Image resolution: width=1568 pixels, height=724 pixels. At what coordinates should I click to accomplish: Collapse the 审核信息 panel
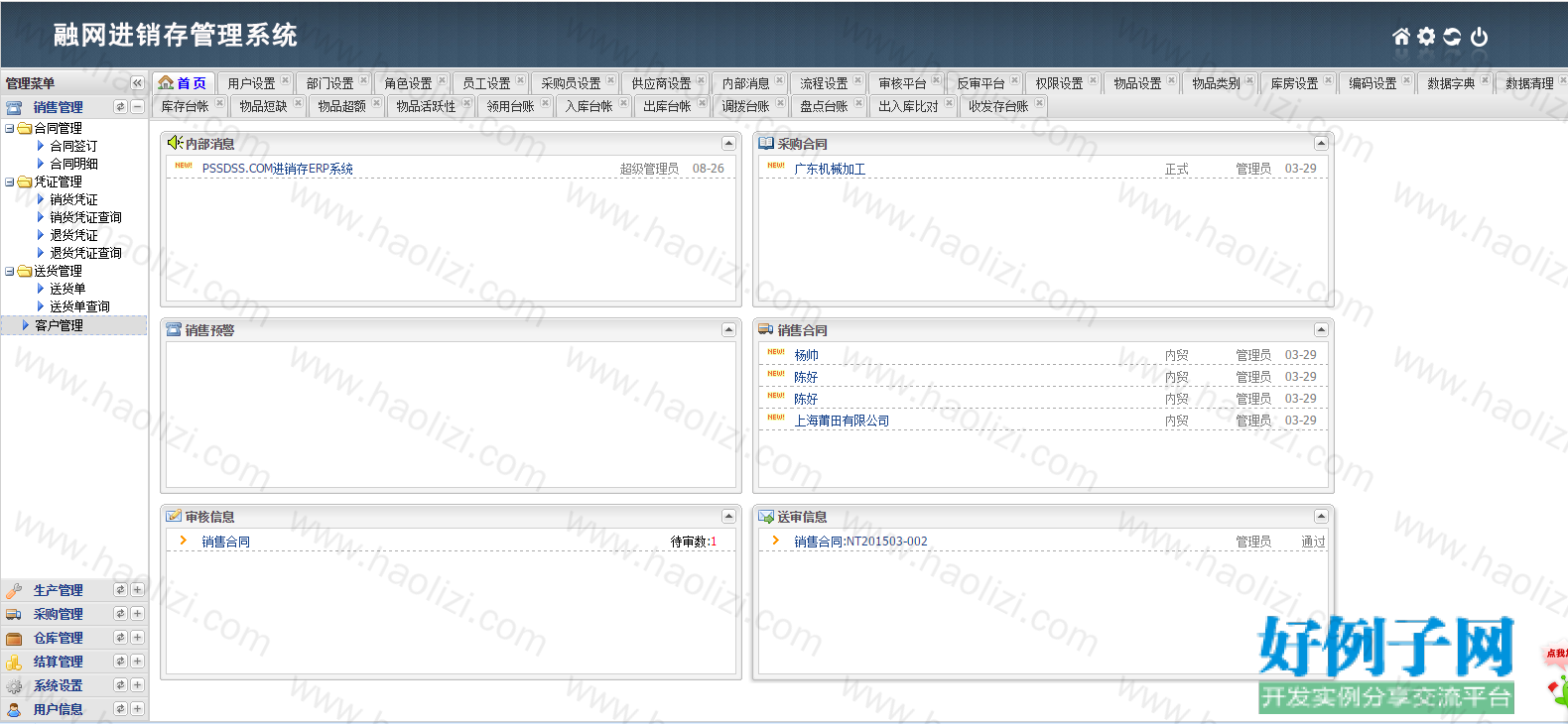point(728,516)
